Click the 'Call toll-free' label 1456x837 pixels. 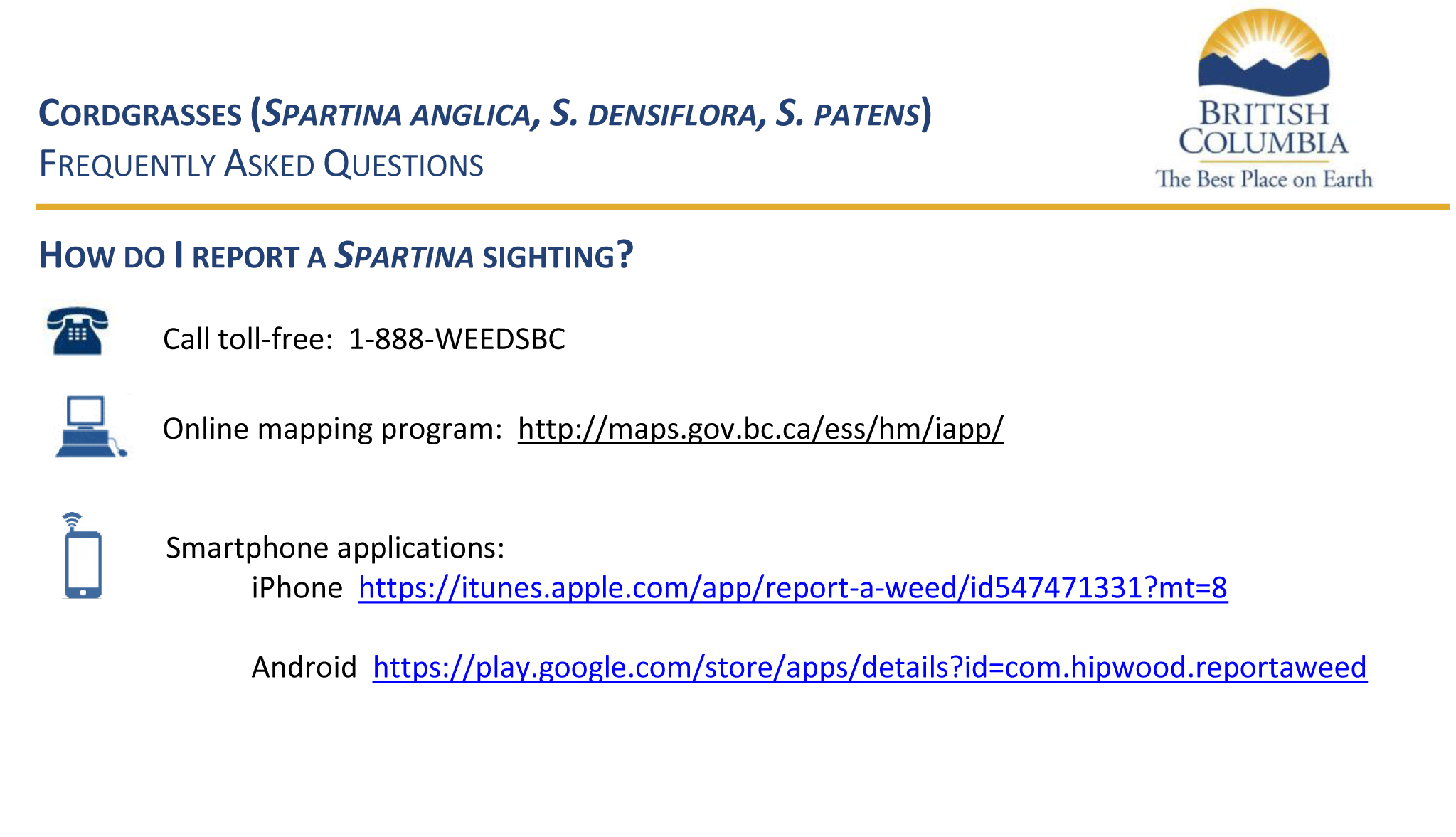click(248, 339)
